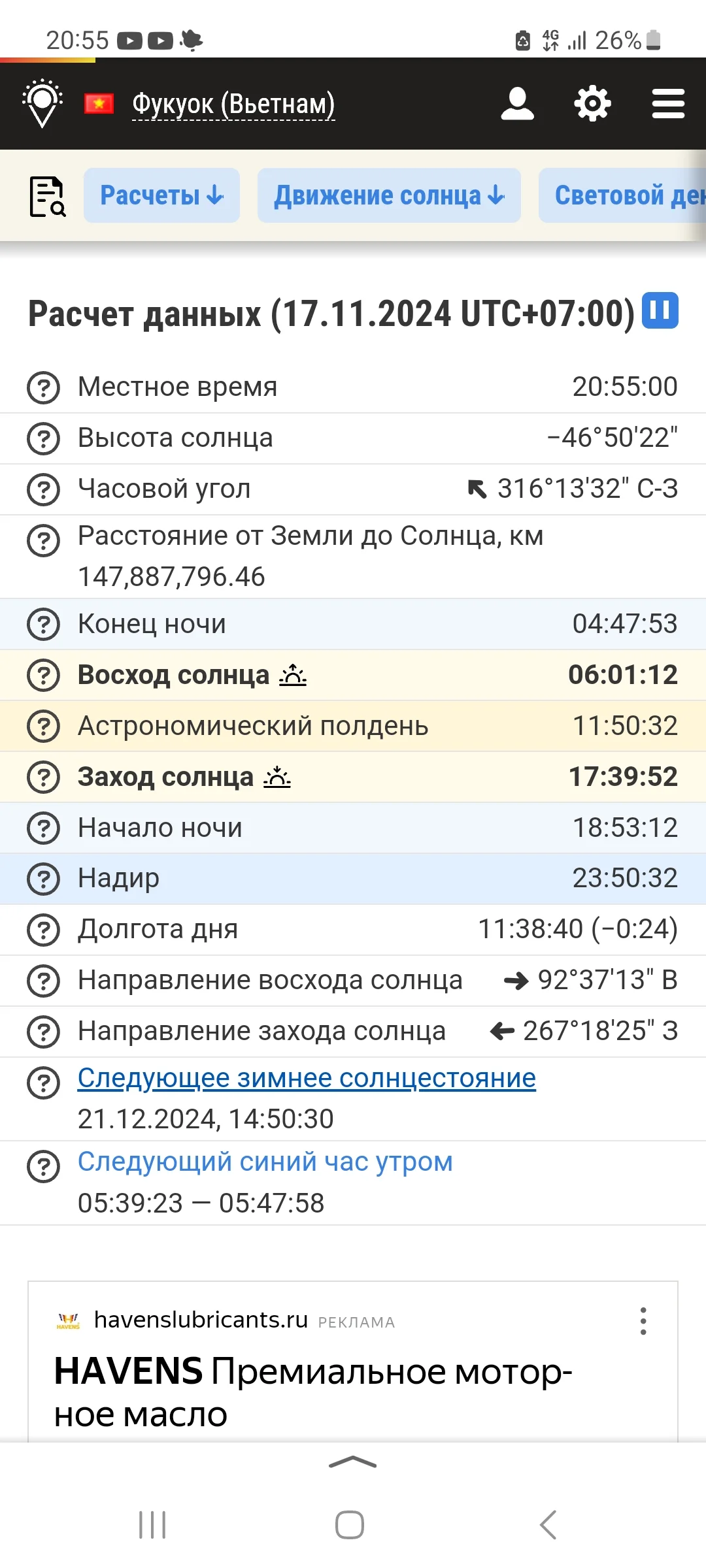Tap the location pin logo icon

[42, 103]
